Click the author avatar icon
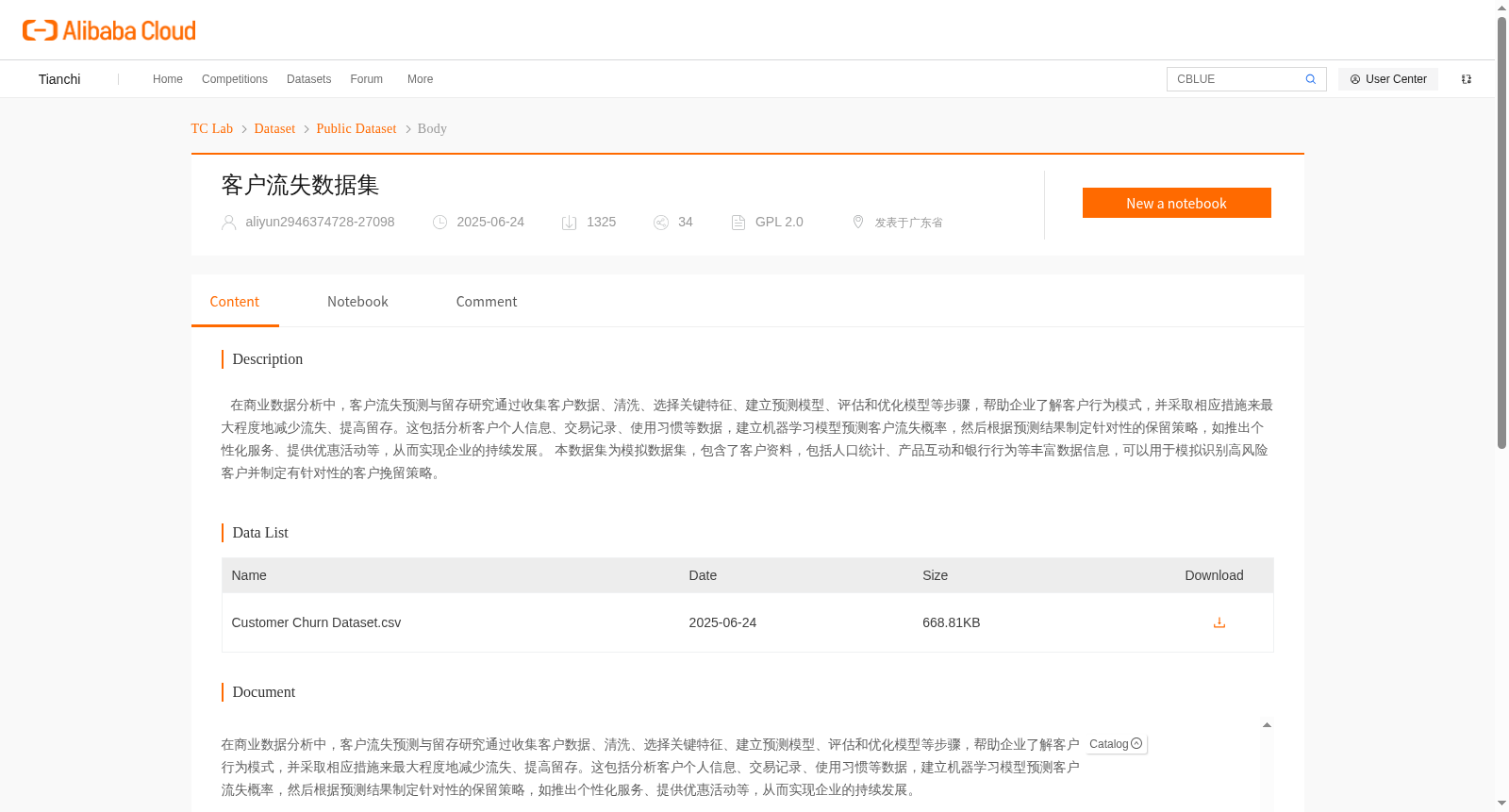The height and width of the screenshot is (812, 1509). [228, 223]
